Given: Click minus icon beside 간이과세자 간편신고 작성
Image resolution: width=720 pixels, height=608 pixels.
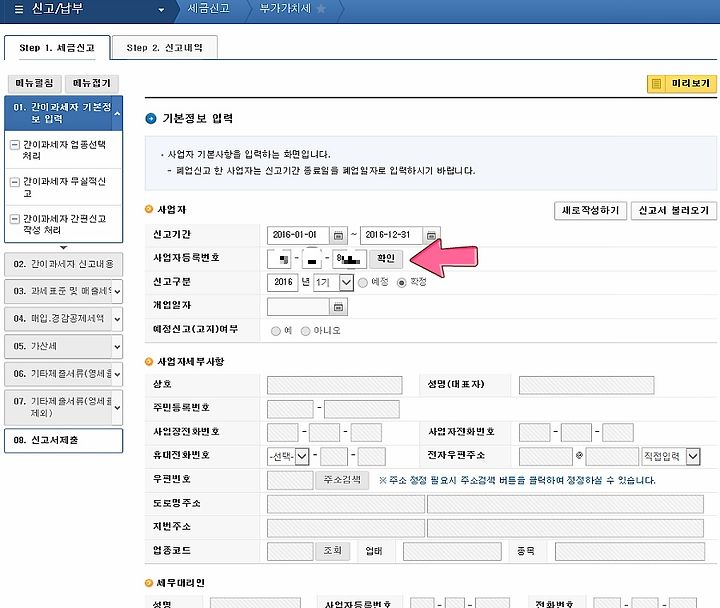Looking at the screenshot, I should [x=15, y=219].
